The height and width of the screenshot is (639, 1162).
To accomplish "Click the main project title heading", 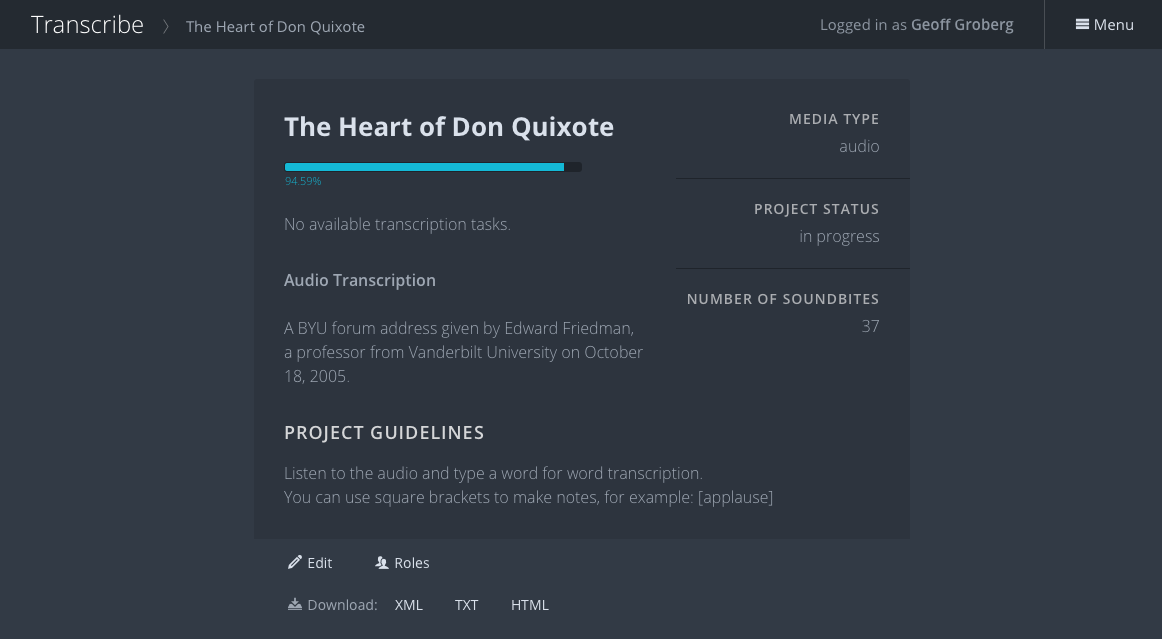I will (449, 127).
